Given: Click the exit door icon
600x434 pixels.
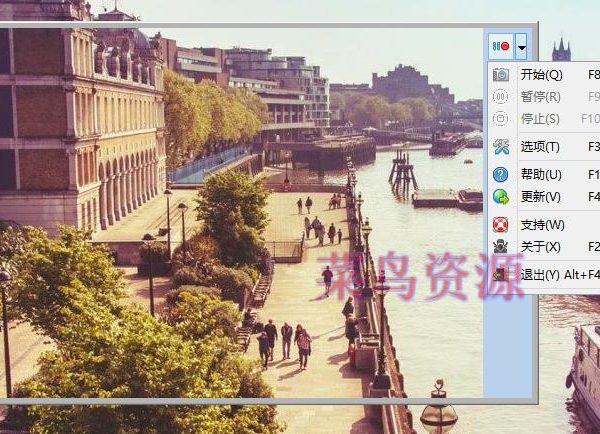Looking at the screenshot, I should 501,274.
